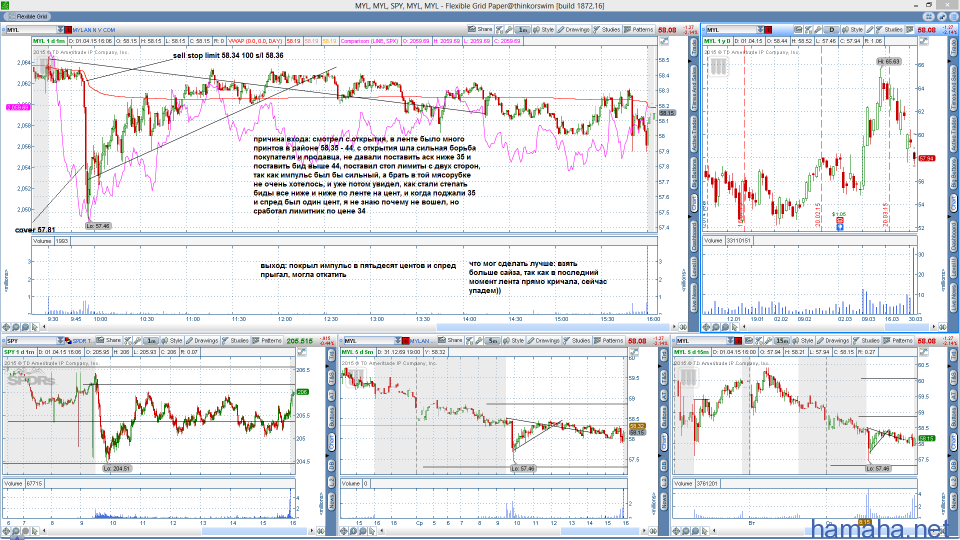Click Share button in SPY chart
Screen dimensions: 960x540
[110, 340]
